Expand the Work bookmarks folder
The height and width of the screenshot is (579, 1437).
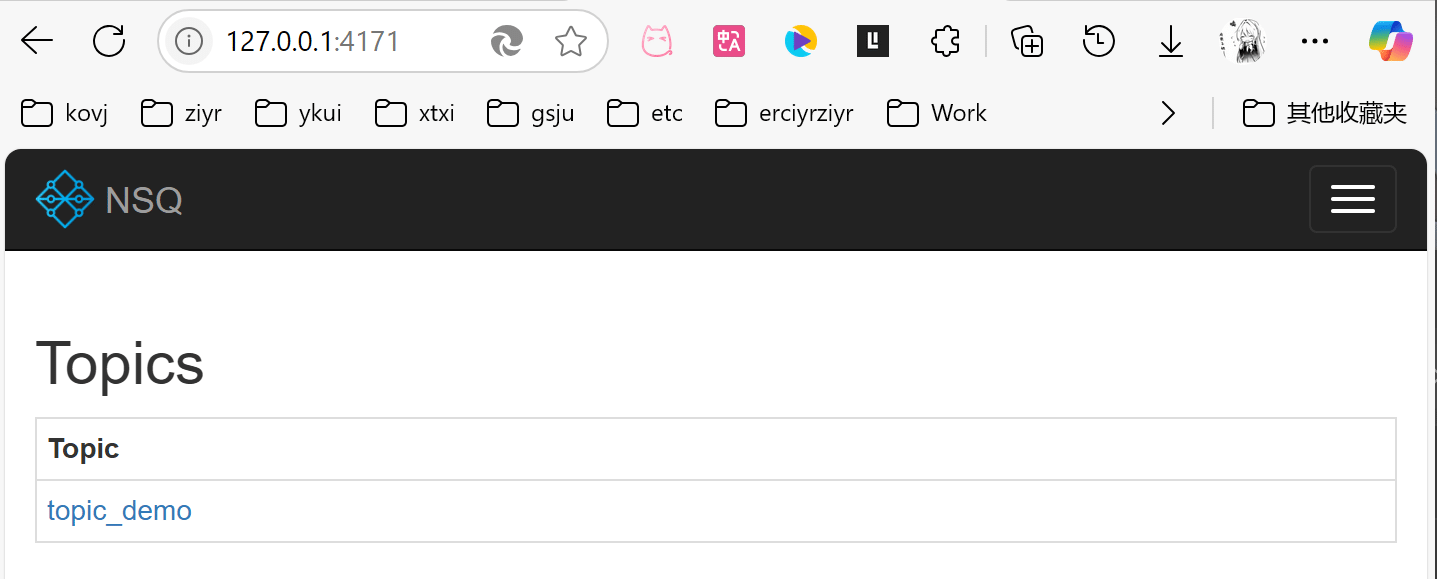click(937, 114)
